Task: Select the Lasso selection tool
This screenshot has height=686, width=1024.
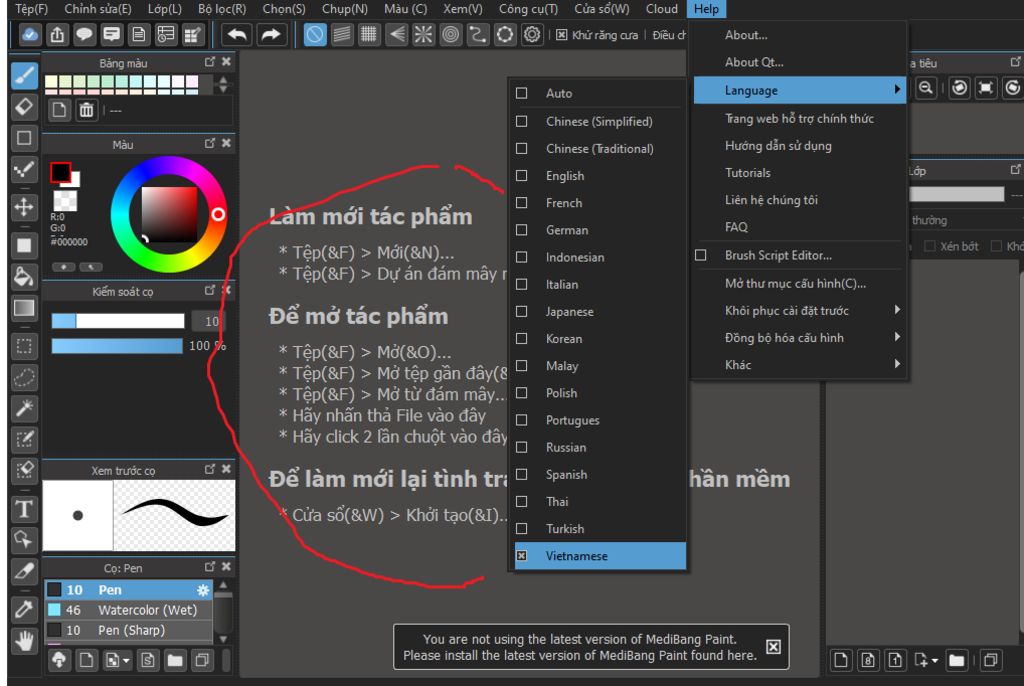Action: [x=24, y=377]
